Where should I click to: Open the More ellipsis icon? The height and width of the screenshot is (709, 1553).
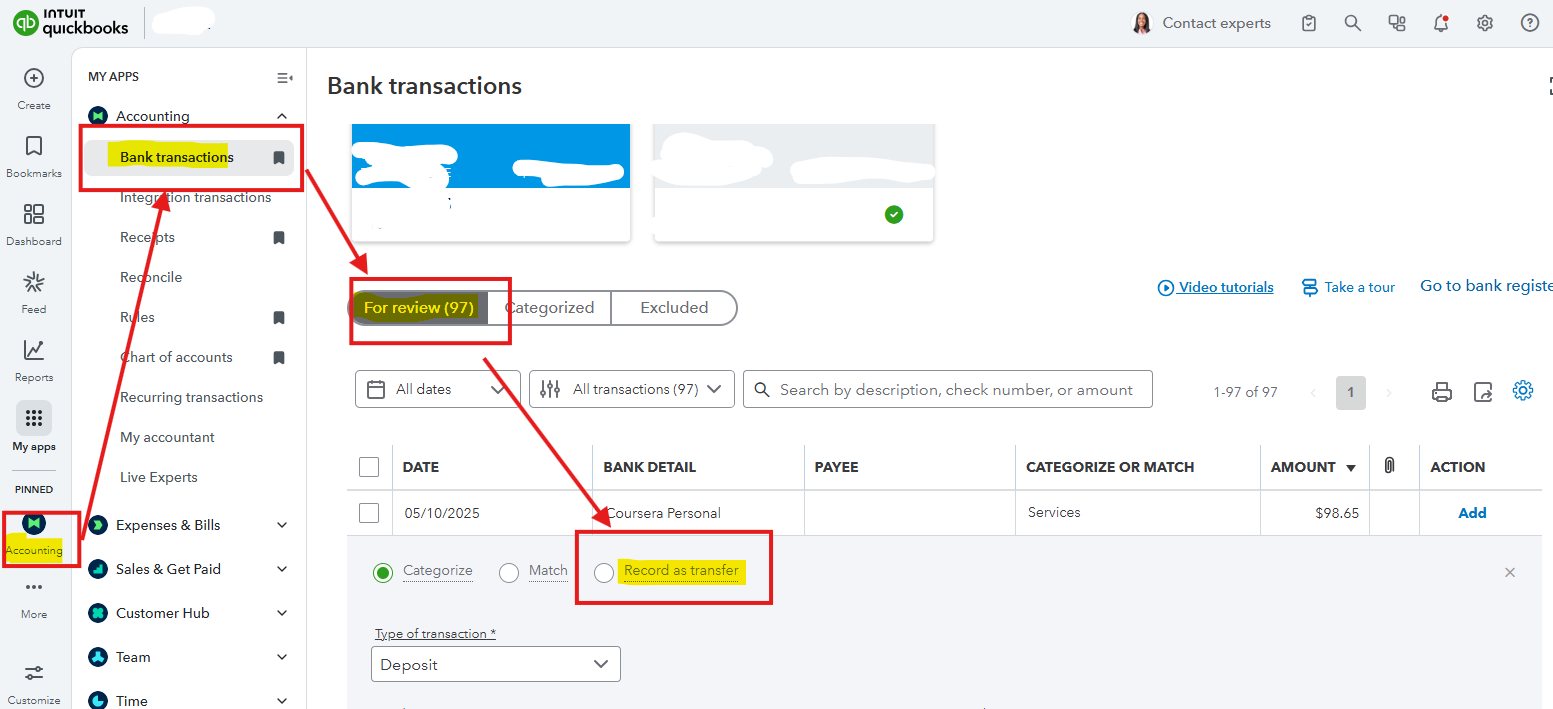[34, 587]
